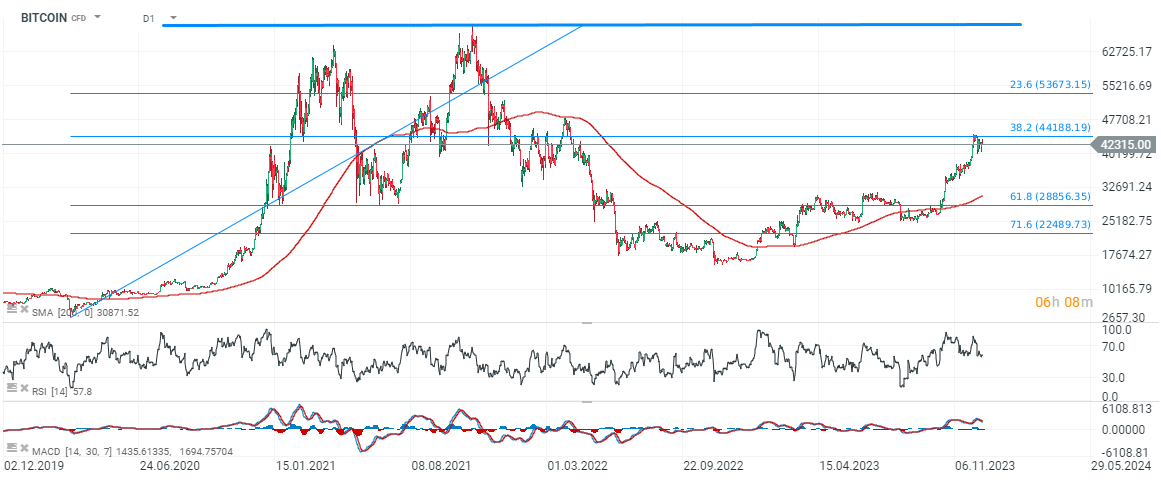Click the 47708.21 price axis value
The image size is (1161, 483).
(1125, 119)
